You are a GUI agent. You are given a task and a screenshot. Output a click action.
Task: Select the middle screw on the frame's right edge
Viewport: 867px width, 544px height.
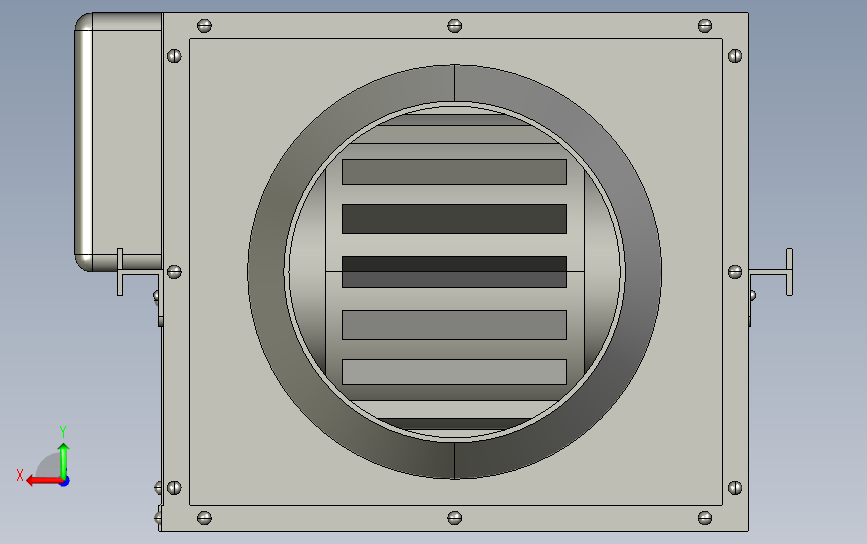pos(735,271)
